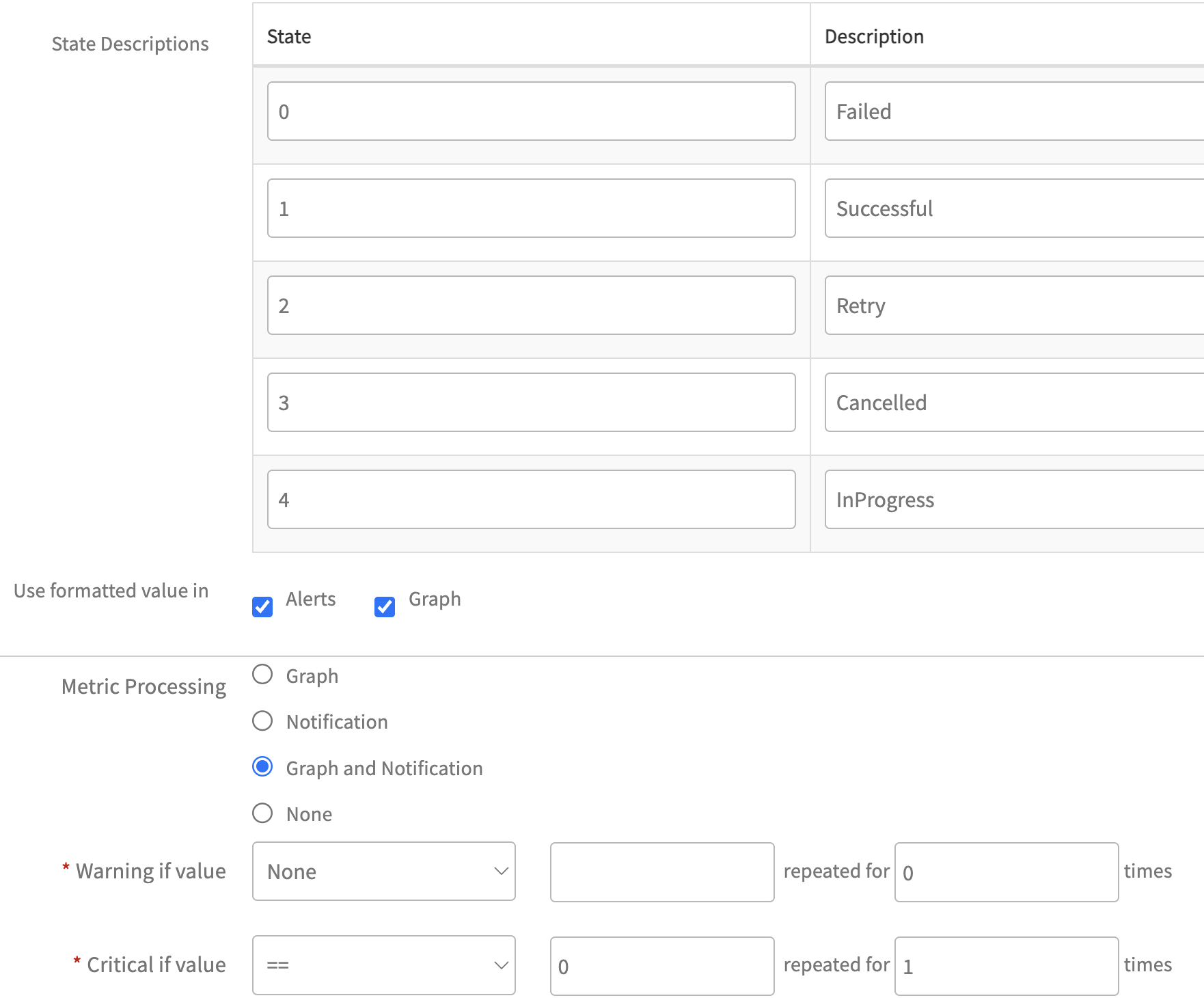Toggle the Graph formatted value checkbox
The width and height of the screenshot is (1204, 998).
(385, 606)
